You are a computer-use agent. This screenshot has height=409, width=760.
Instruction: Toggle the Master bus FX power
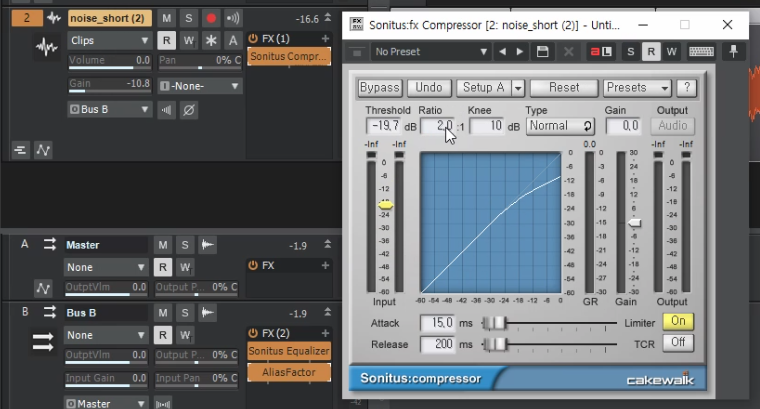coord(253,266)
